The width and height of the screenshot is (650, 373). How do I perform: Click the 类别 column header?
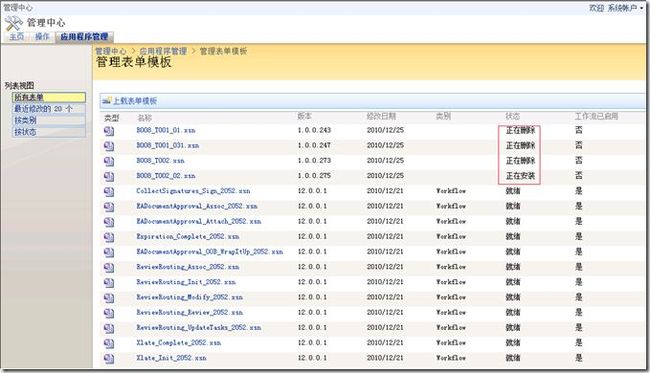[x=443, y=116]
